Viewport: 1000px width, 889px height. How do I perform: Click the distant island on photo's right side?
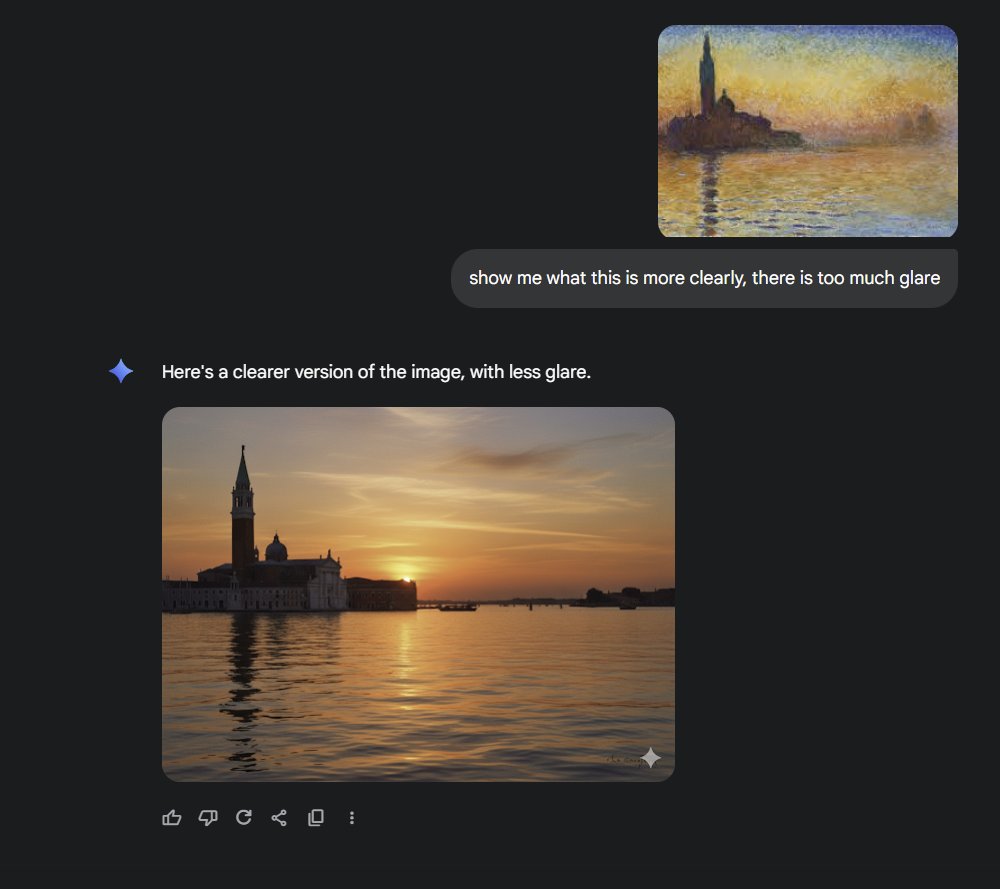pyautogui.click(x=628, y=597)
